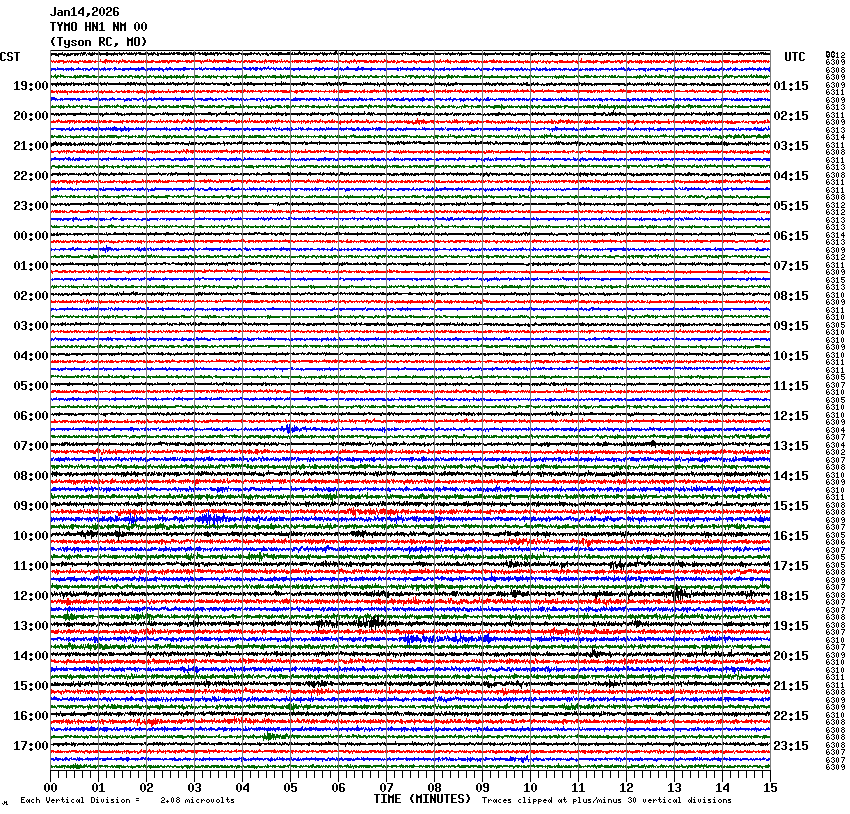This screenshot has height=814, width=850.
Task: Click the 05 minute tick on the time axis
Action: click(290, 788)
